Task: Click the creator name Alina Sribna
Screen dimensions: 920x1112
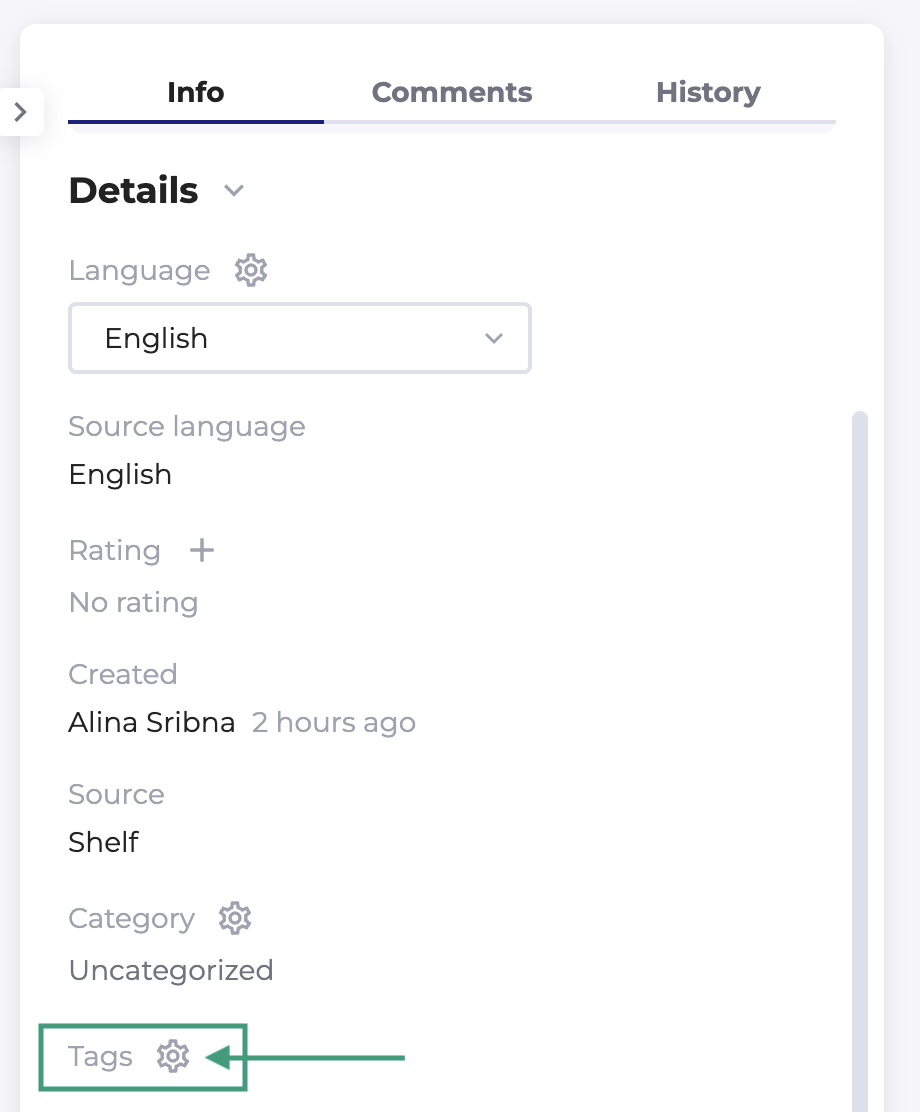Action: click(x=152, y=722)
